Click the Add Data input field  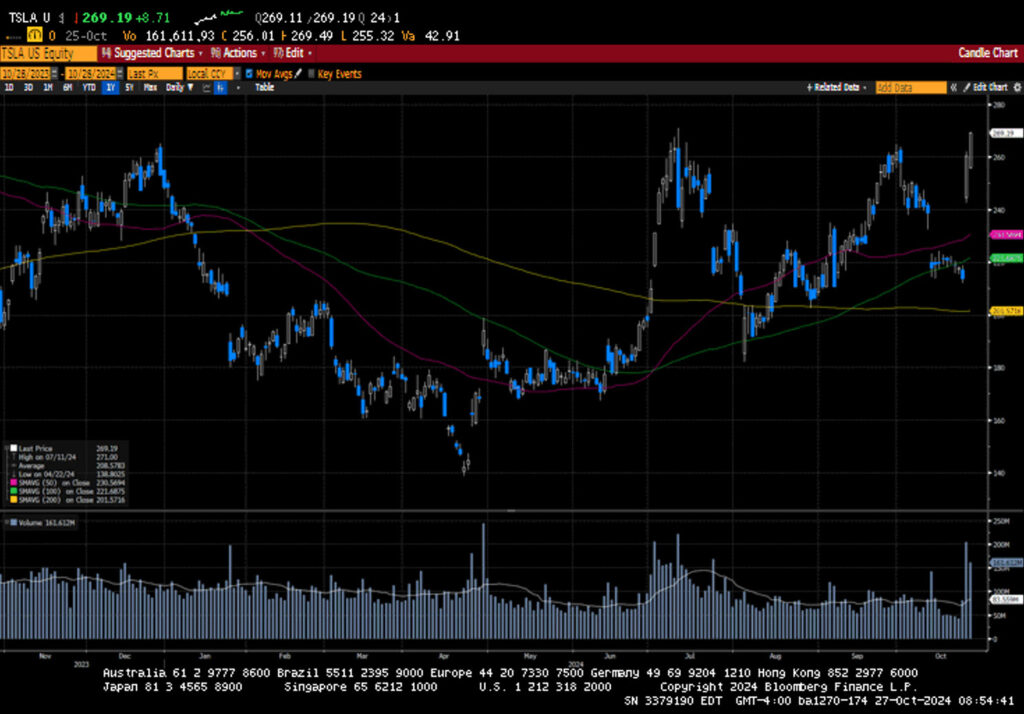910,88
